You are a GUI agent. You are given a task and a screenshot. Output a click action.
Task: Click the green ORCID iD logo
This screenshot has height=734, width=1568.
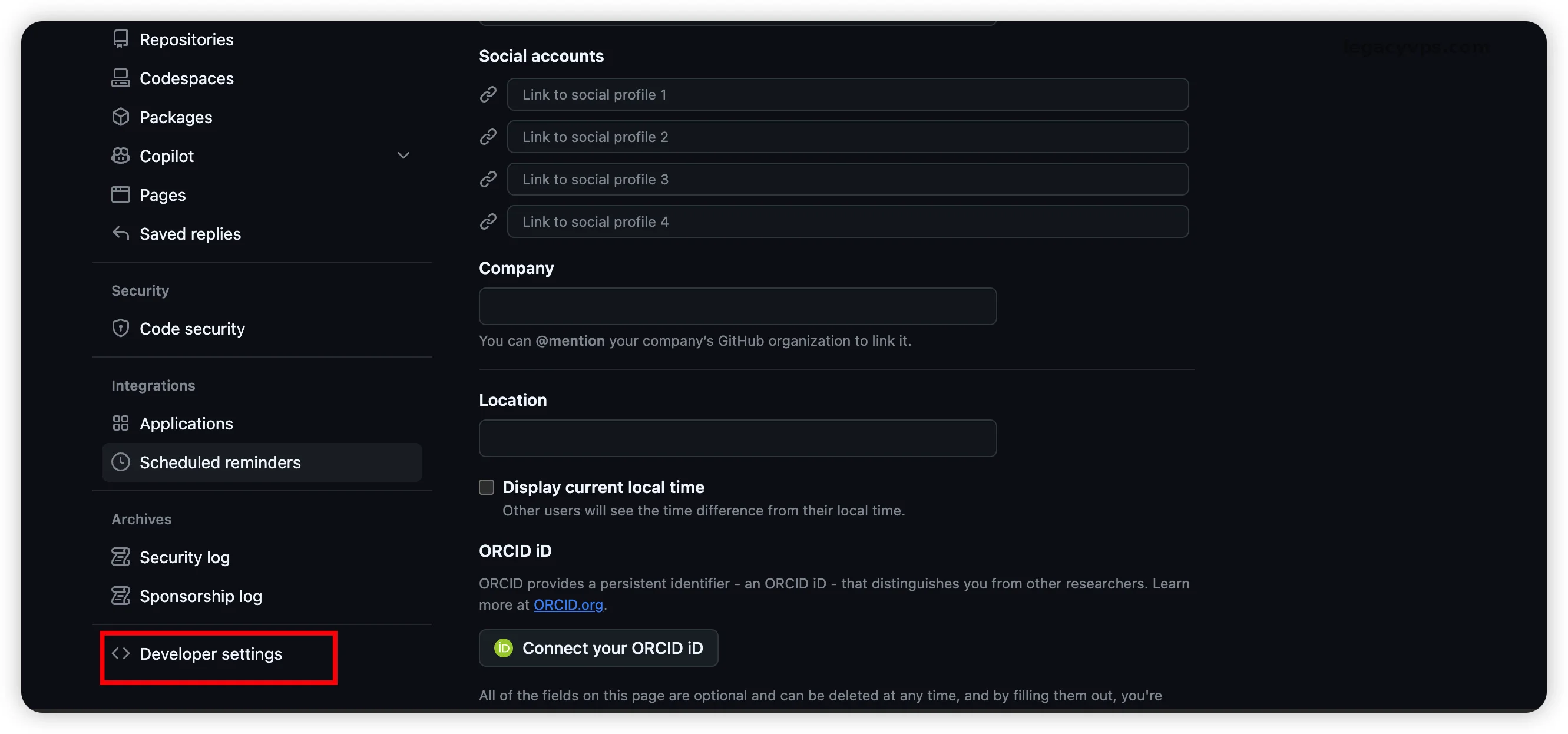point(504,648)
